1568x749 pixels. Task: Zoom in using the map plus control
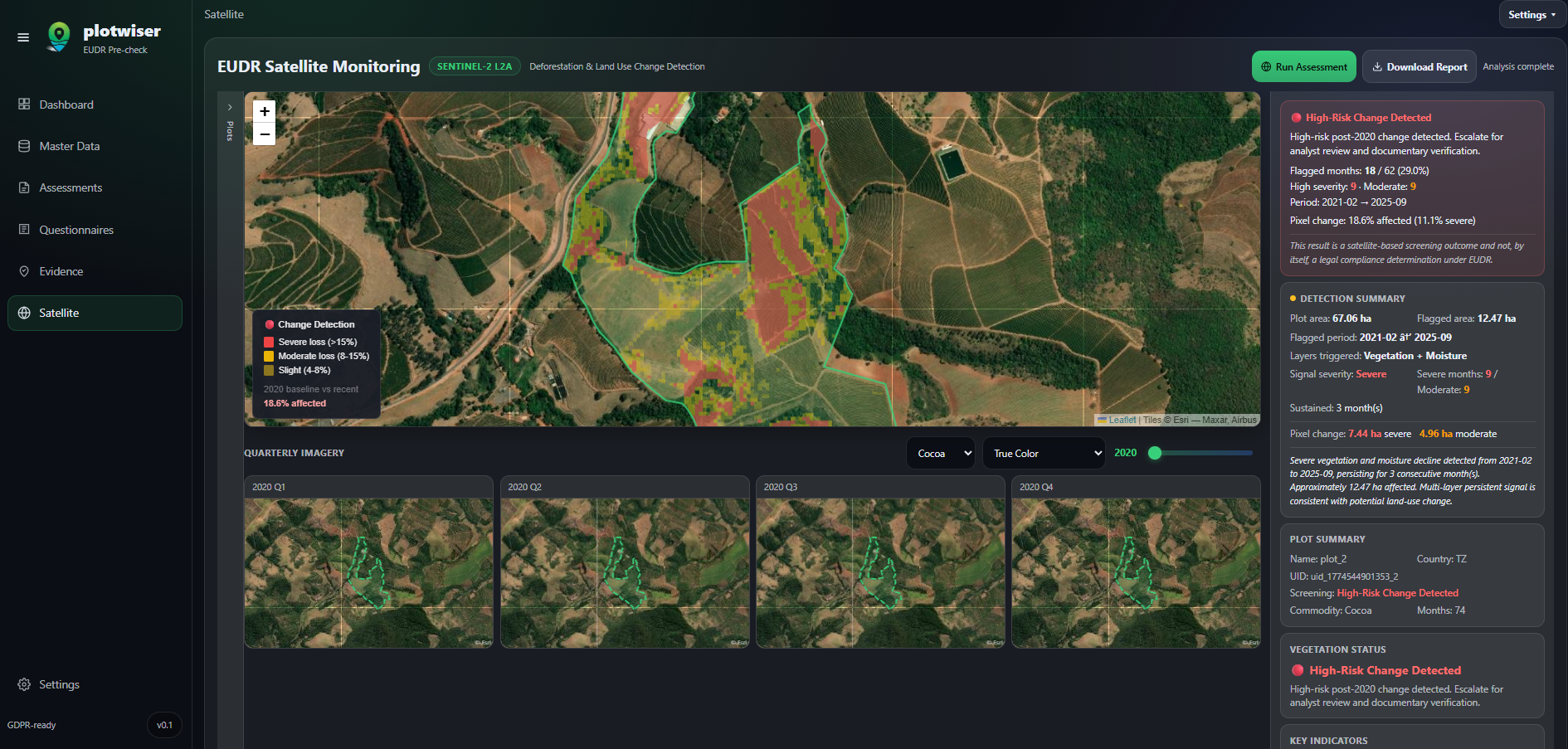click(x=264, y=111)
